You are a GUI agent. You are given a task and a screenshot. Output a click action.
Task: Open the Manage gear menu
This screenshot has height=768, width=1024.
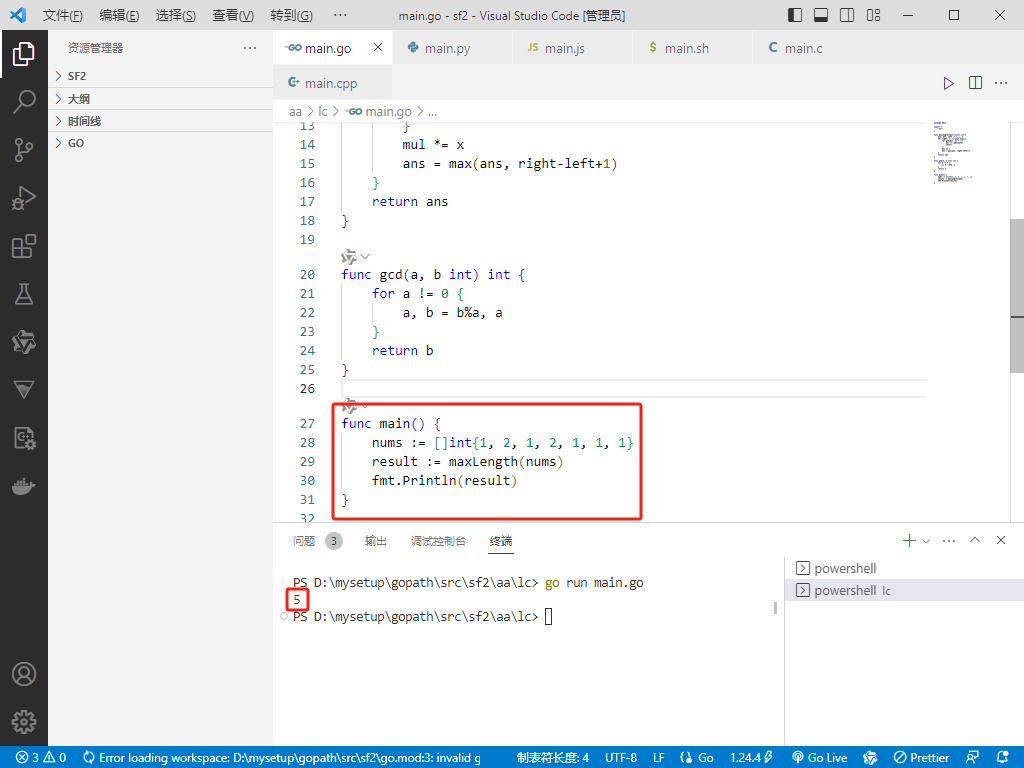[x=24, y=722]
